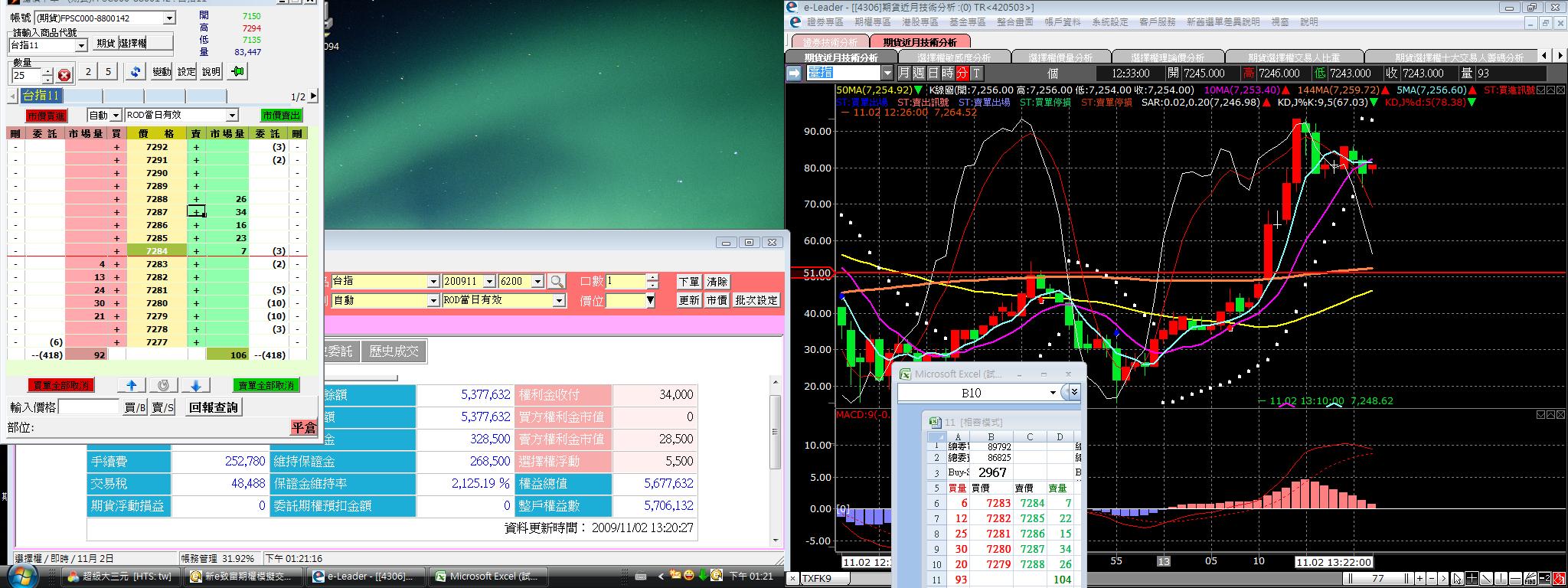This screenshot has width=1568, height=588.
Task: Click the 買單全部取消 button
Action: (x=60, y=385)
